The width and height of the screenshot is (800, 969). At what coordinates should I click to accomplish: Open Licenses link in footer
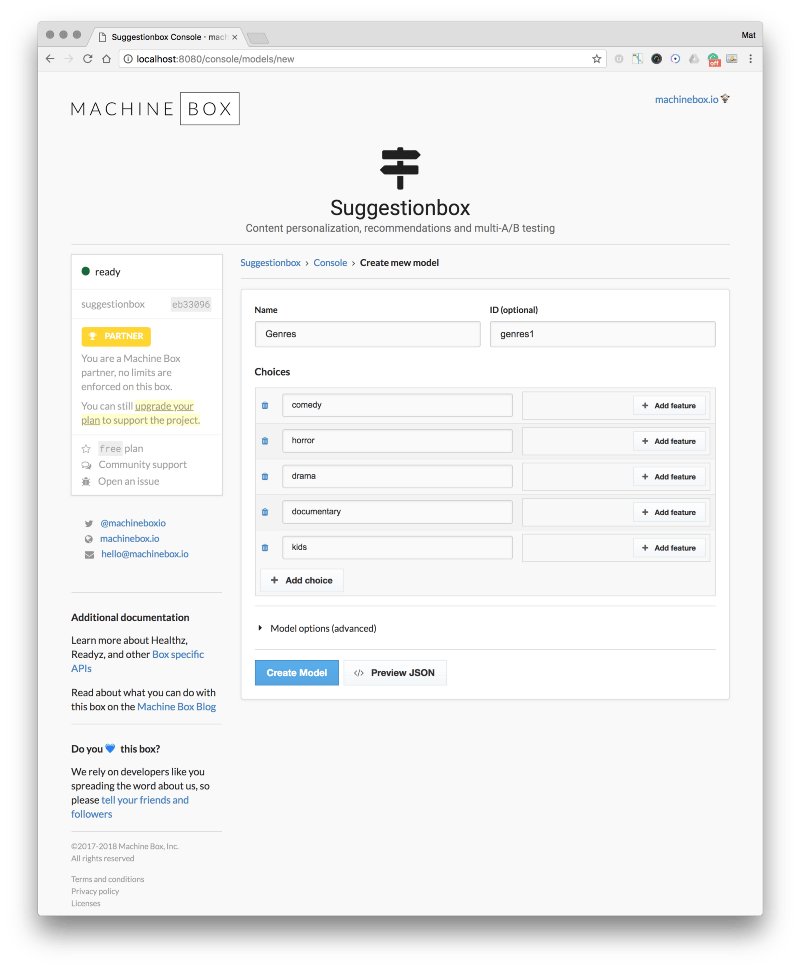coord(85,903)
